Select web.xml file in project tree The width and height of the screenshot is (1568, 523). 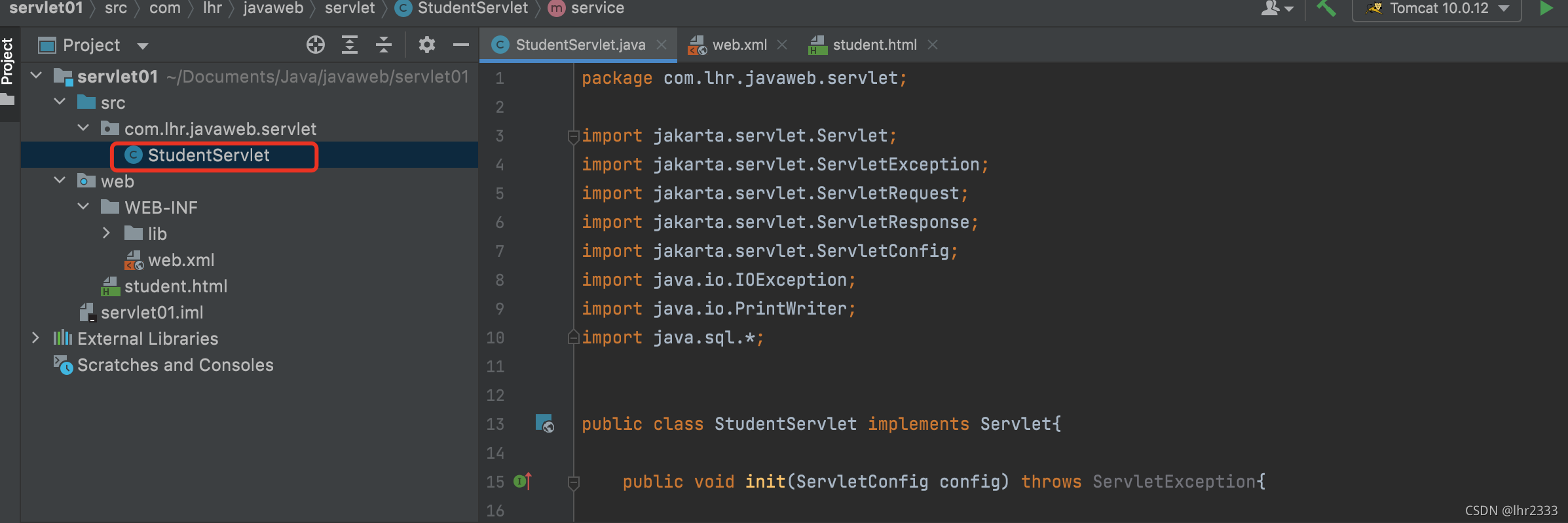(x=181, y=260)
